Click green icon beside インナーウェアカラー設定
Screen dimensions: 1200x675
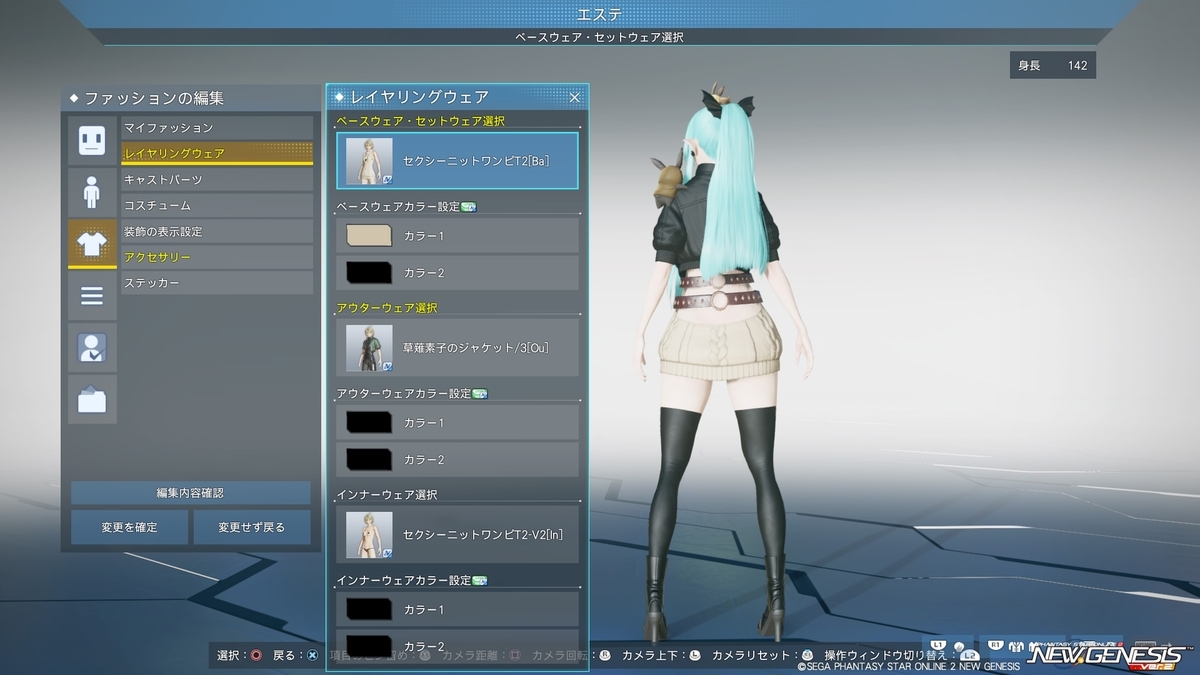click(x=480, y=581)
